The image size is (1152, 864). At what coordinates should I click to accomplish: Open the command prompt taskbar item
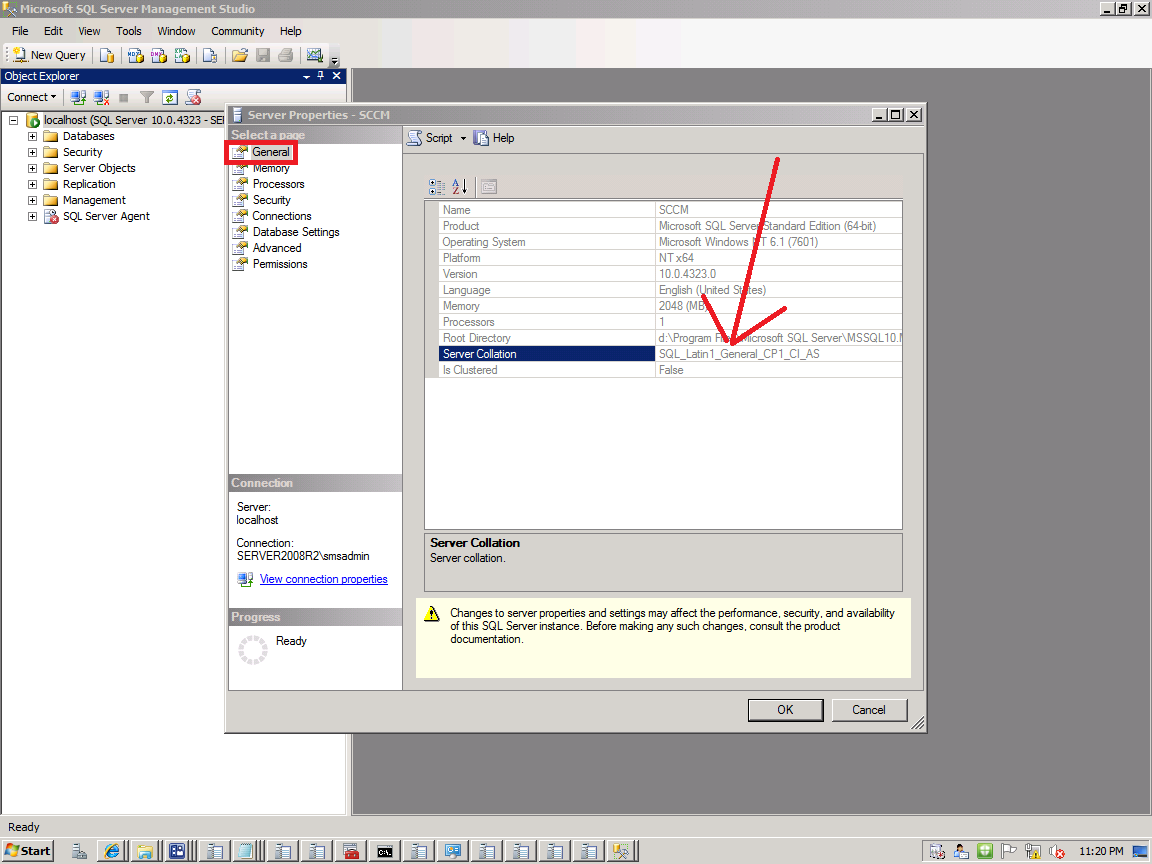[385, 852]
